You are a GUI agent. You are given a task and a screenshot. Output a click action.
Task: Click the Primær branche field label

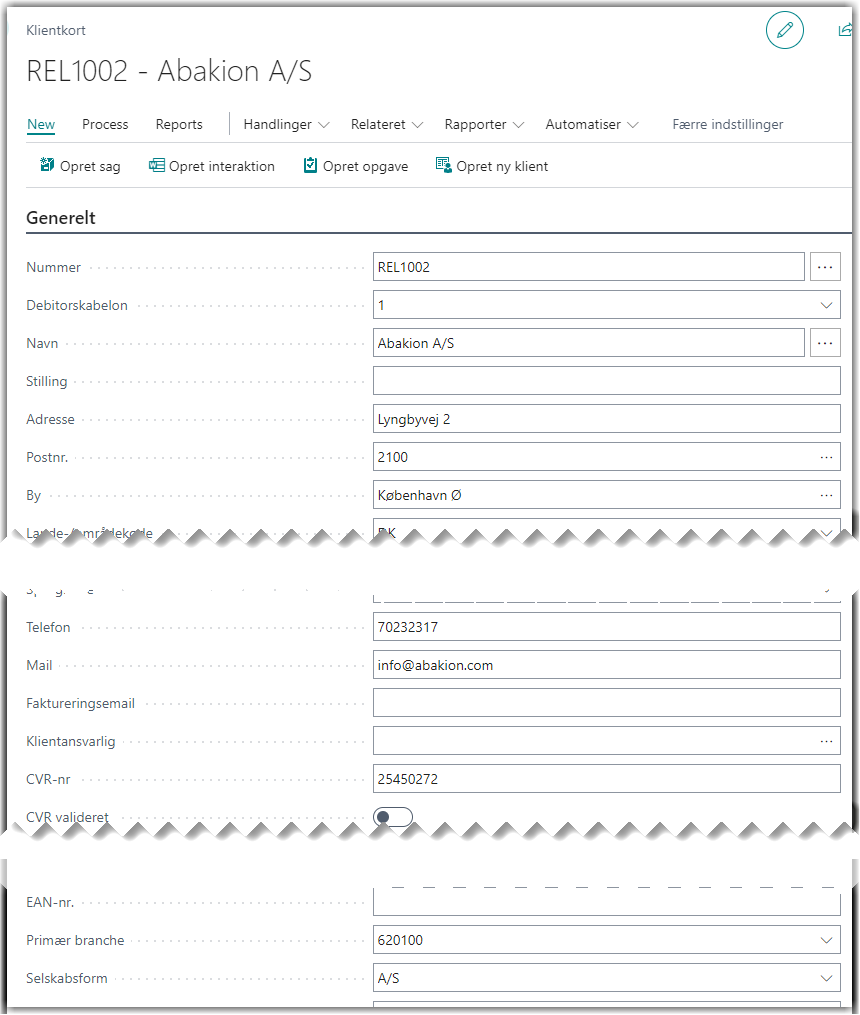click(x=75, y=940)
